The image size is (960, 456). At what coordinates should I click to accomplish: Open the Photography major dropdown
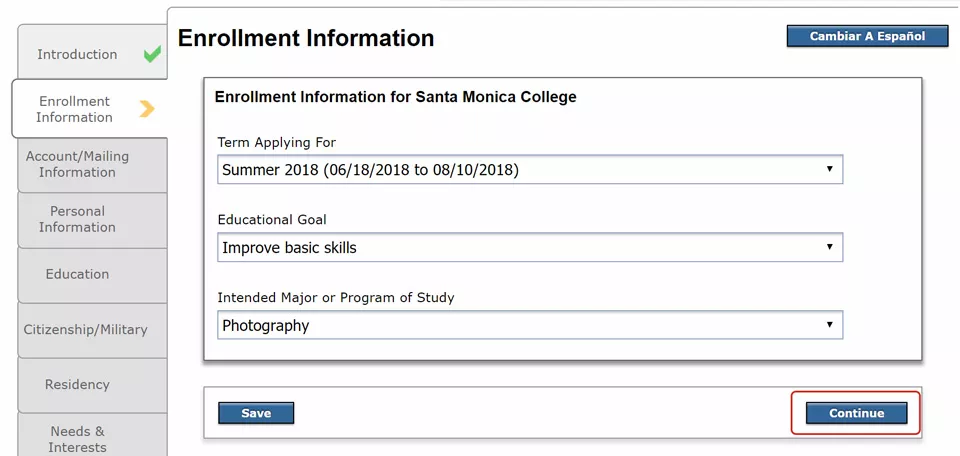pyautogui.click(x=530, y=326)
